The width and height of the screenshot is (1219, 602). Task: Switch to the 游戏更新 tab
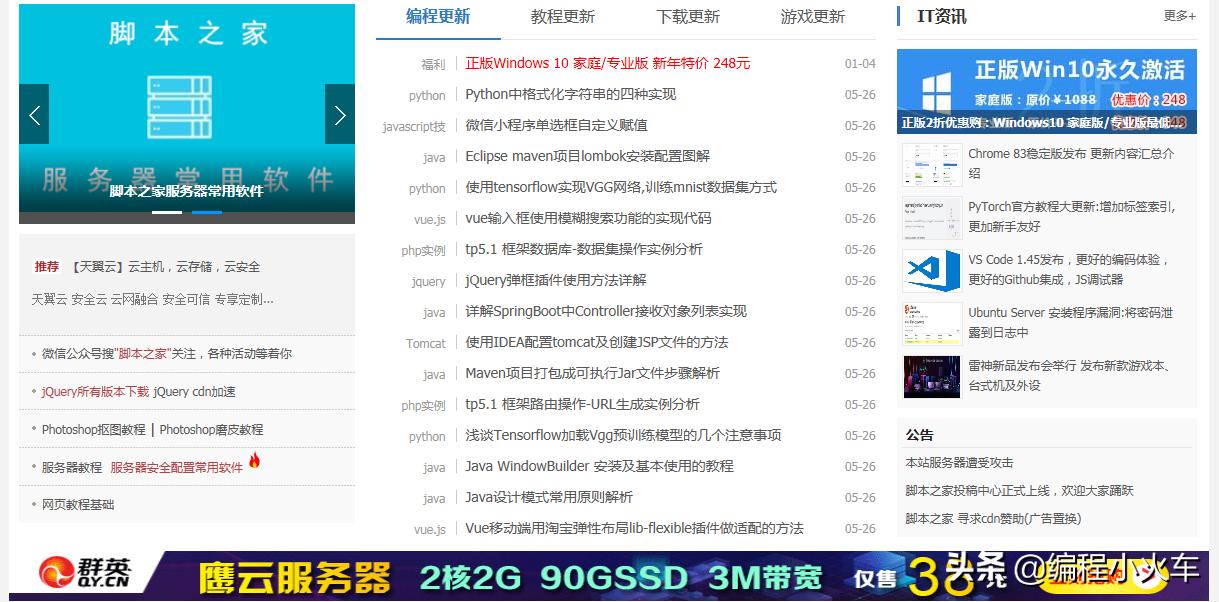(x=811, y=17)
